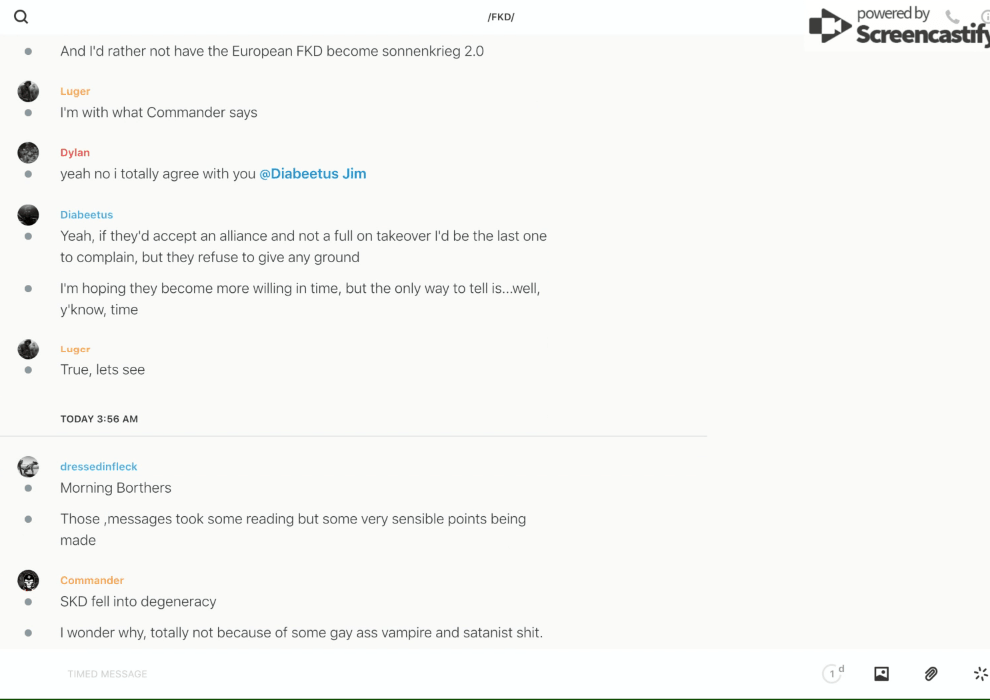Open Dylan's profile avatar
Screen dimensions: 990x700
point(28,153)
